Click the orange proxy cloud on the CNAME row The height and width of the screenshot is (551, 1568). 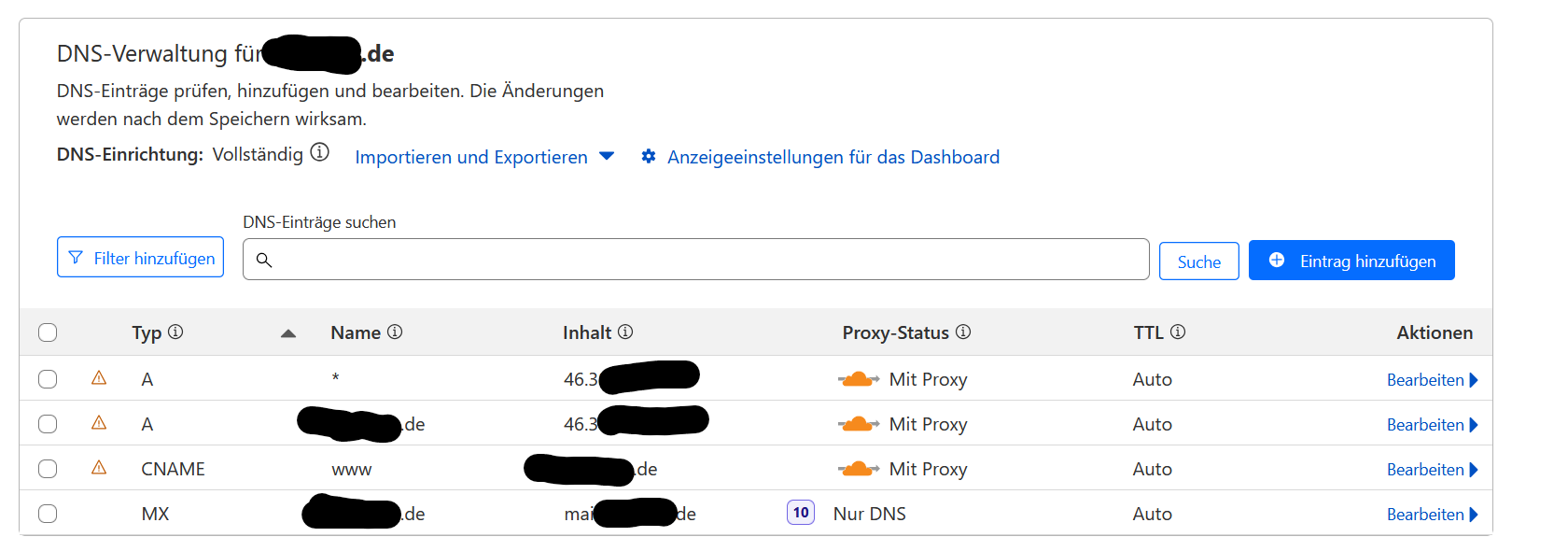[858, 469]
